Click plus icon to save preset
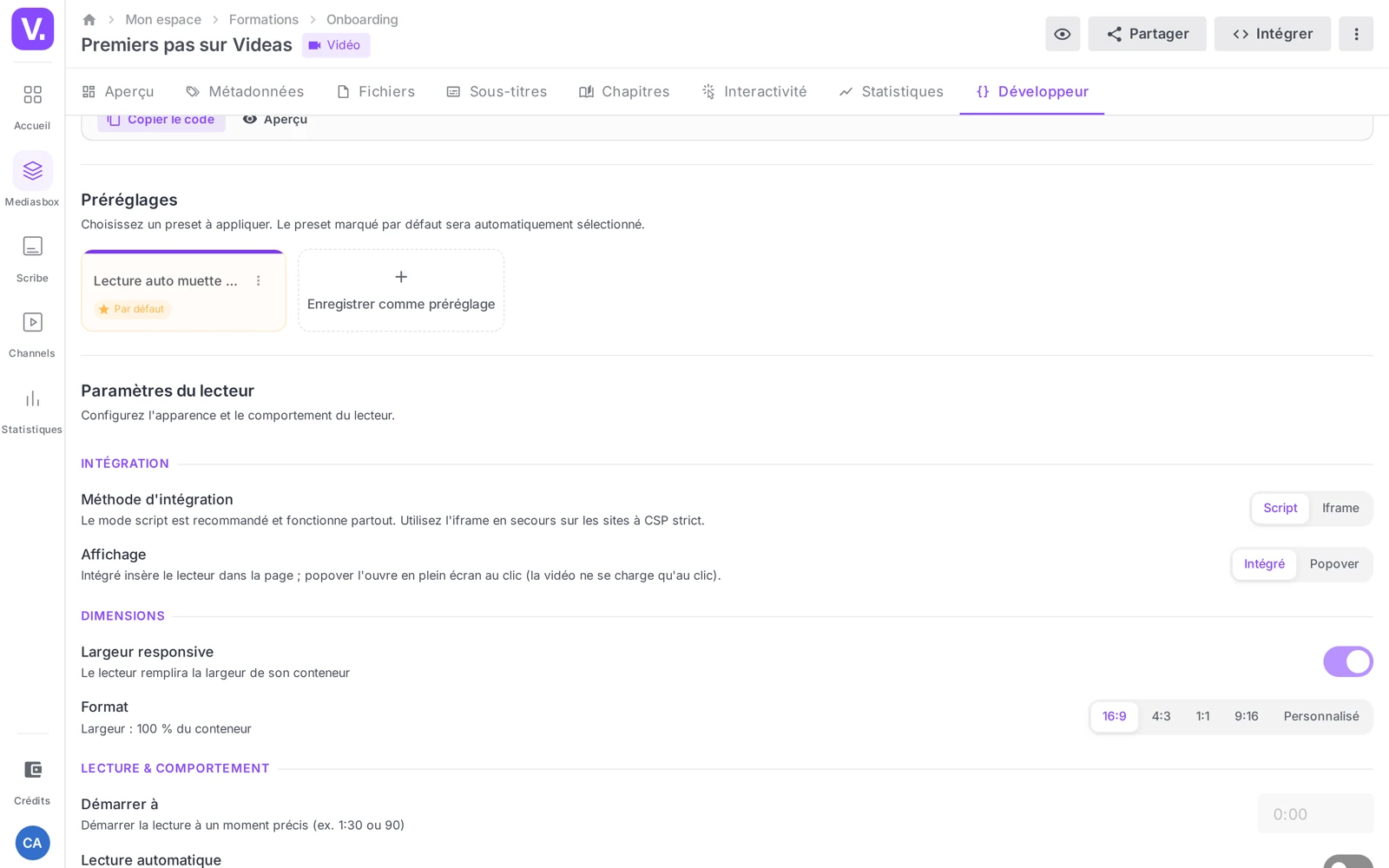This screenshot has width=1389, height=868. [x=401, y=277]
